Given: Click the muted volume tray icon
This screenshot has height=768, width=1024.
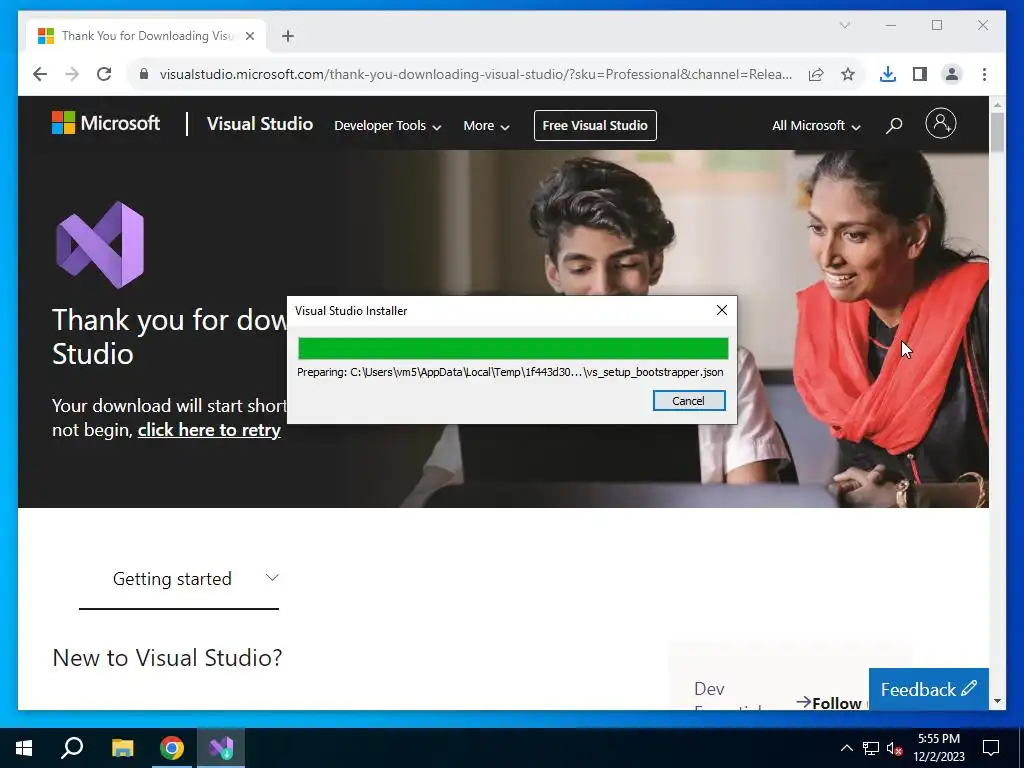Looking at the screenshot, I should (x=894, y=748).
